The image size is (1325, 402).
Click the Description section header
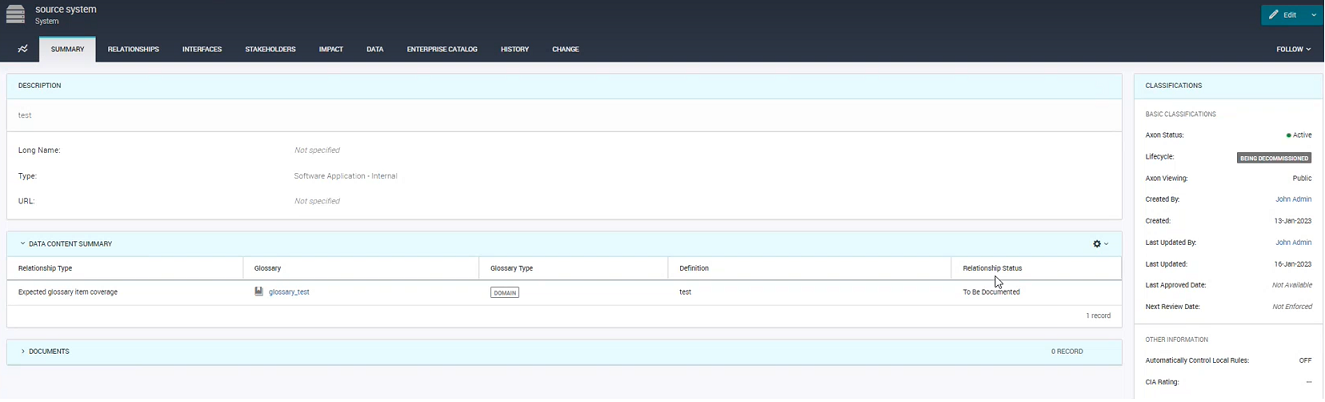564,85
